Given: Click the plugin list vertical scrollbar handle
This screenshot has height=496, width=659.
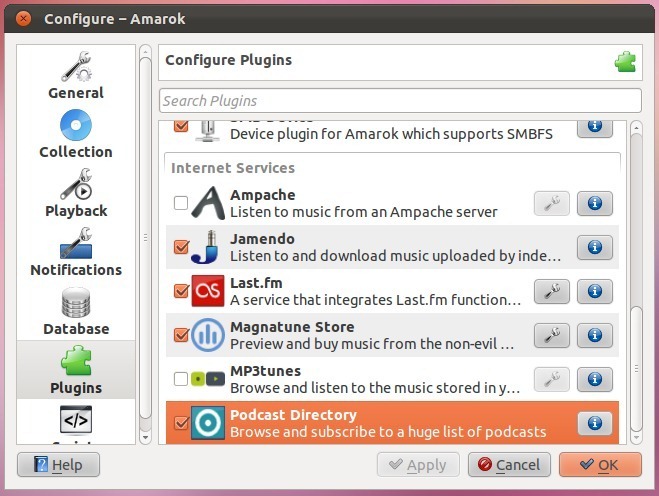Looking at the screenshot, I should point(637,368).
